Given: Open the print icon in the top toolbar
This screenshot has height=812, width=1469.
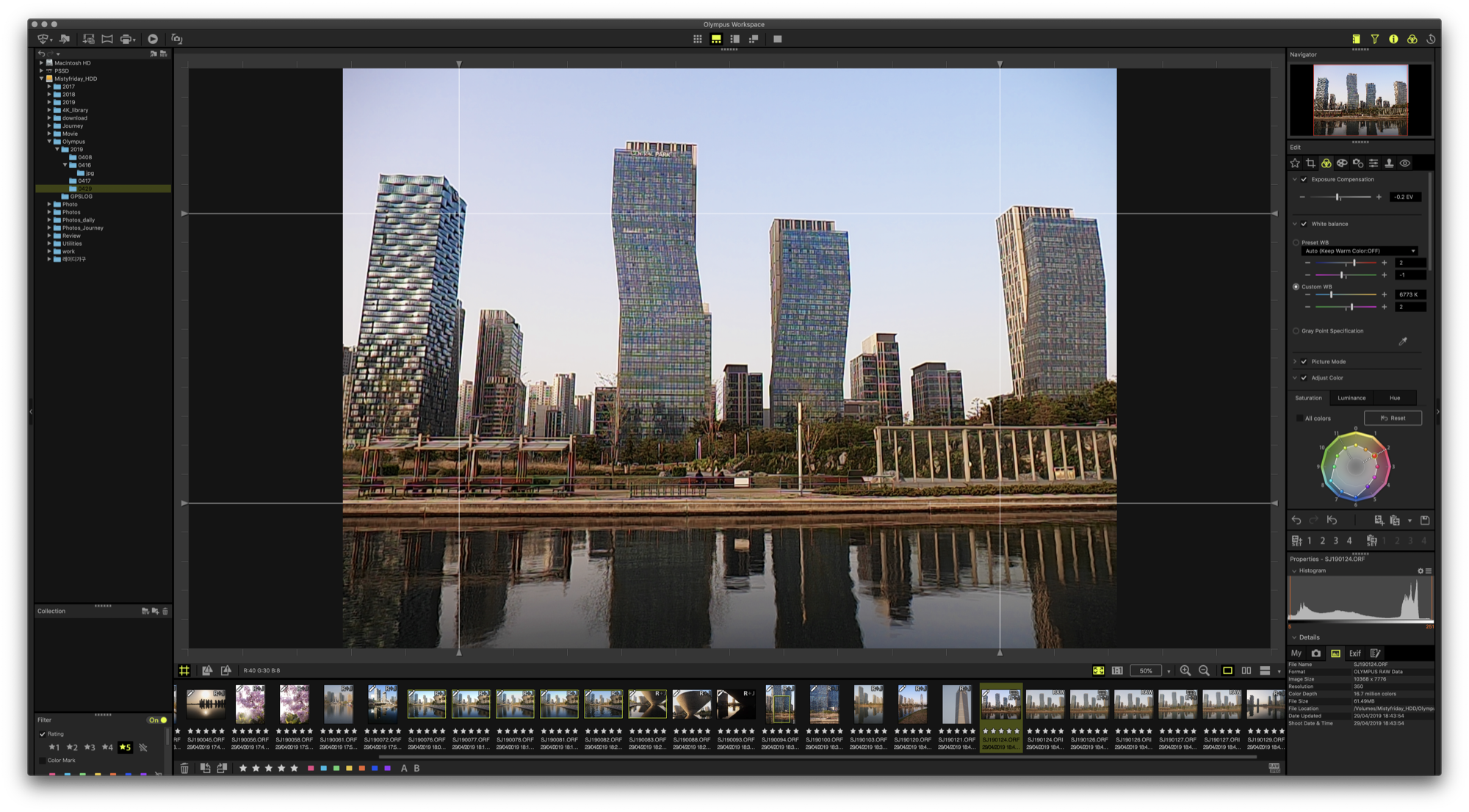Looking at the screenshot, I should pyautogui.click(x=126, y=39).
